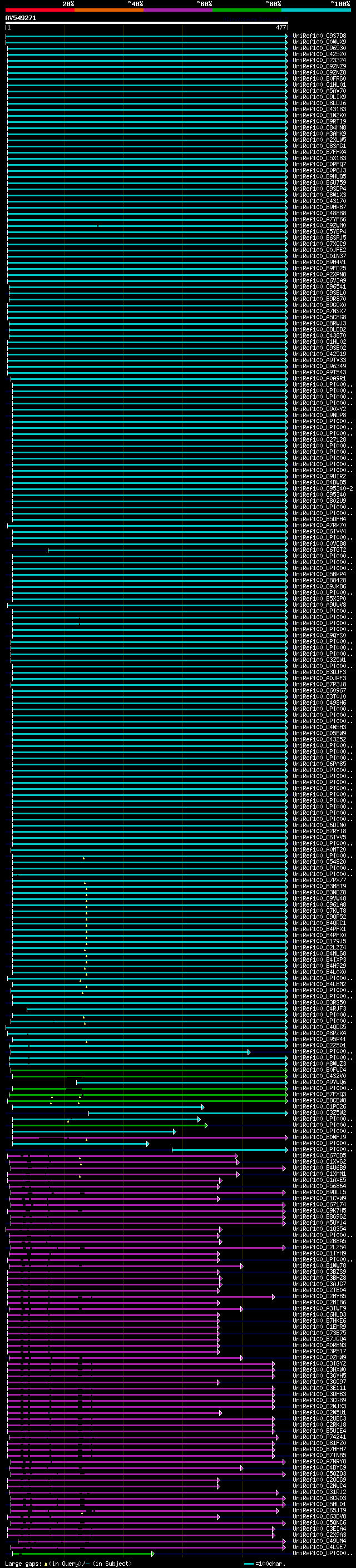356x1568 pixels.
Task: Select the UniRef100_Q7PX77 label
Action: [x=319, y=880]
